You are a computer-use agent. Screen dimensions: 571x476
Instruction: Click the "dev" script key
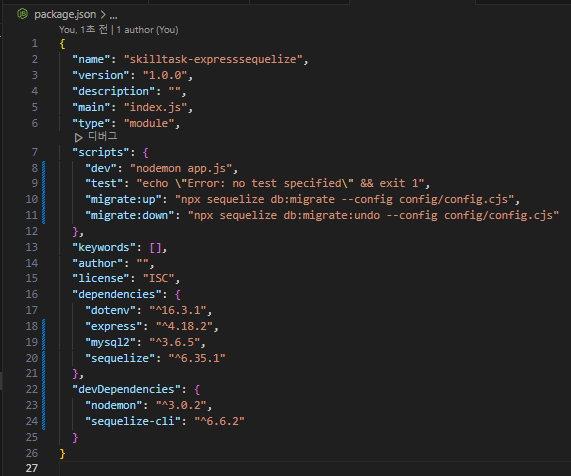101,168
